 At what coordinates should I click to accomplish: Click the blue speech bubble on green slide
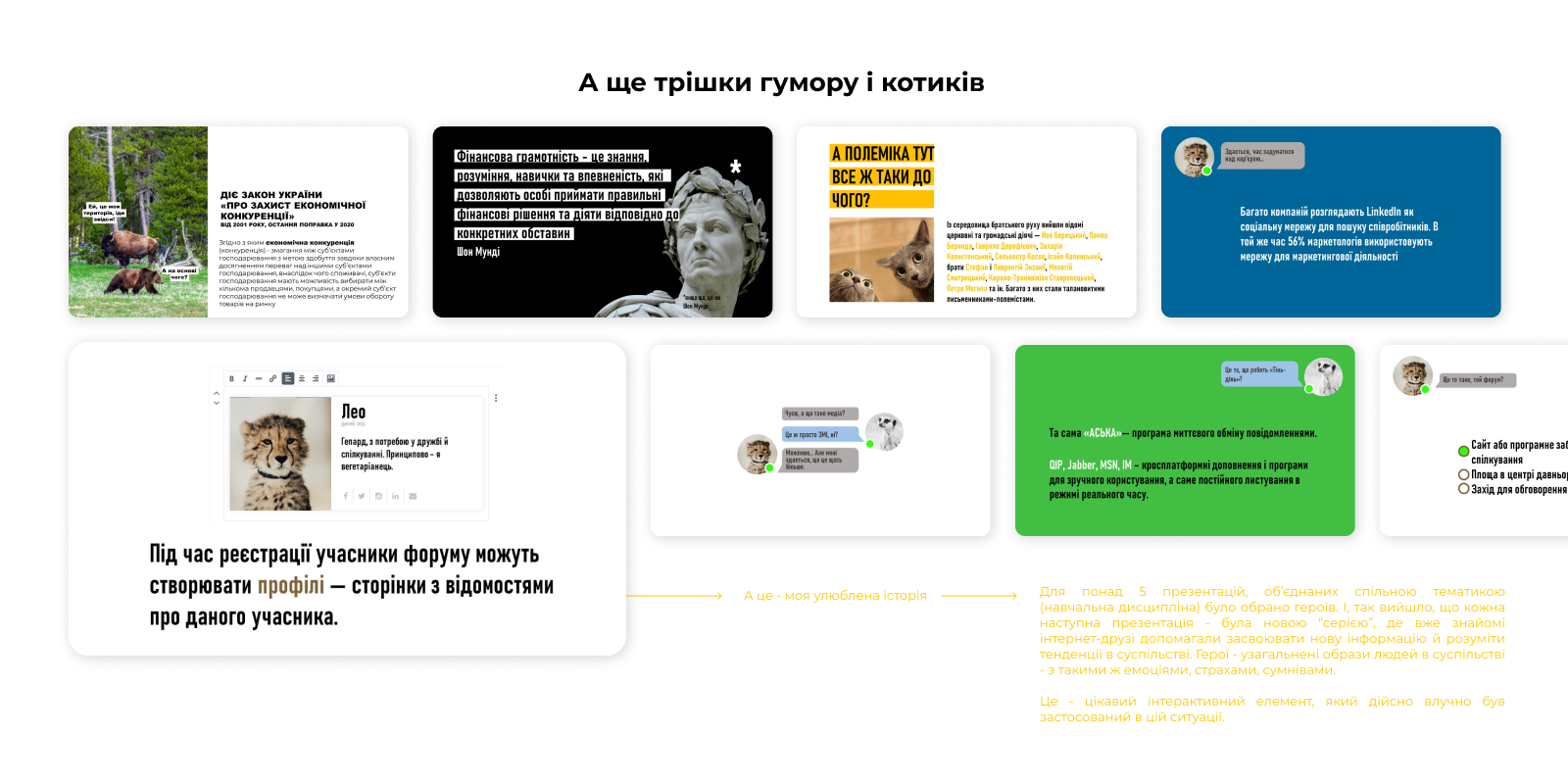point(1260,373)
